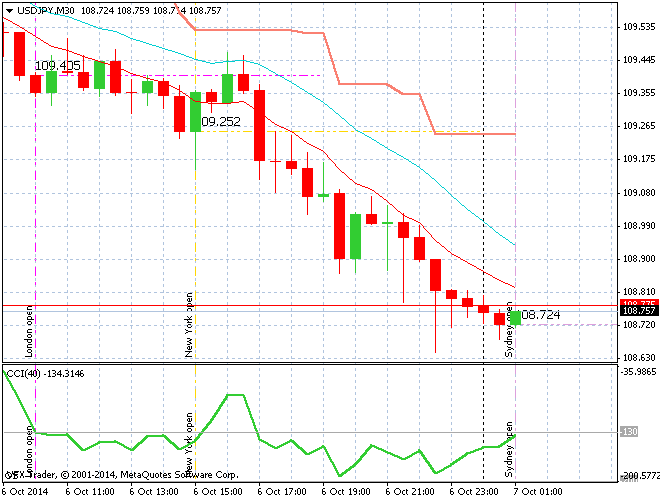Click the 6 Oct 17:00 time axis label
This screenshot has width=660, height=500.
pyautogui.click(x=282, y=492)
